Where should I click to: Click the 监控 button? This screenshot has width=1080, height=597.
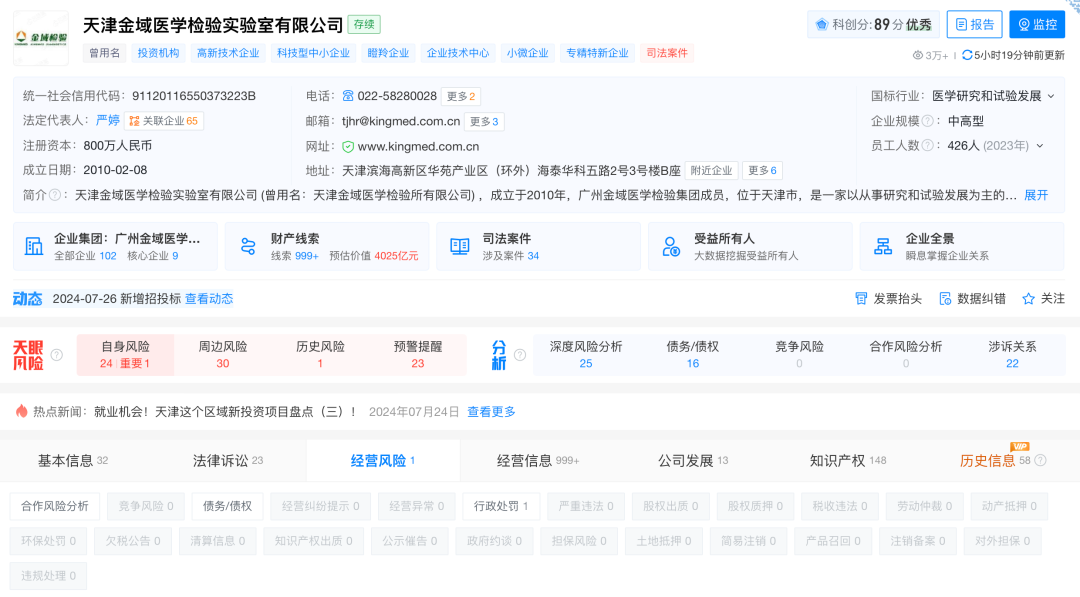[1037, 25]
